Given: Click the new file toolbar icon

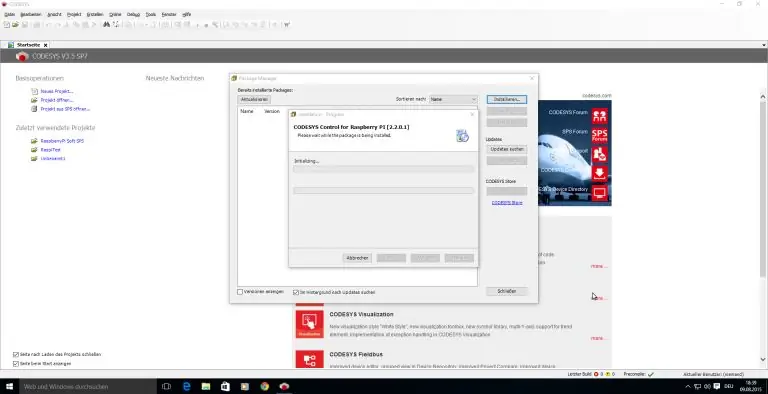Looking at the screenshot, I should (x=7, y=25).
